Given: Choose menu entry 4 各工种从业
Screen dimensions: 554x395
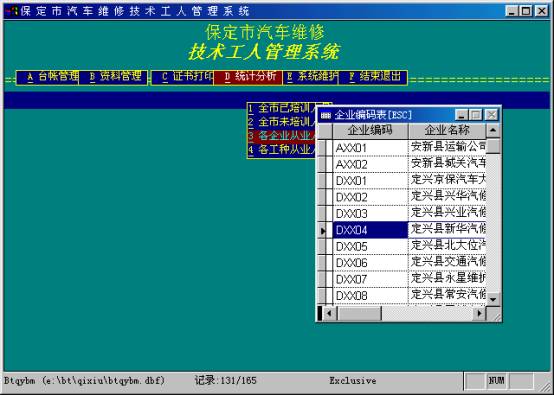Looking at the screenshot, I should [282, 150].
